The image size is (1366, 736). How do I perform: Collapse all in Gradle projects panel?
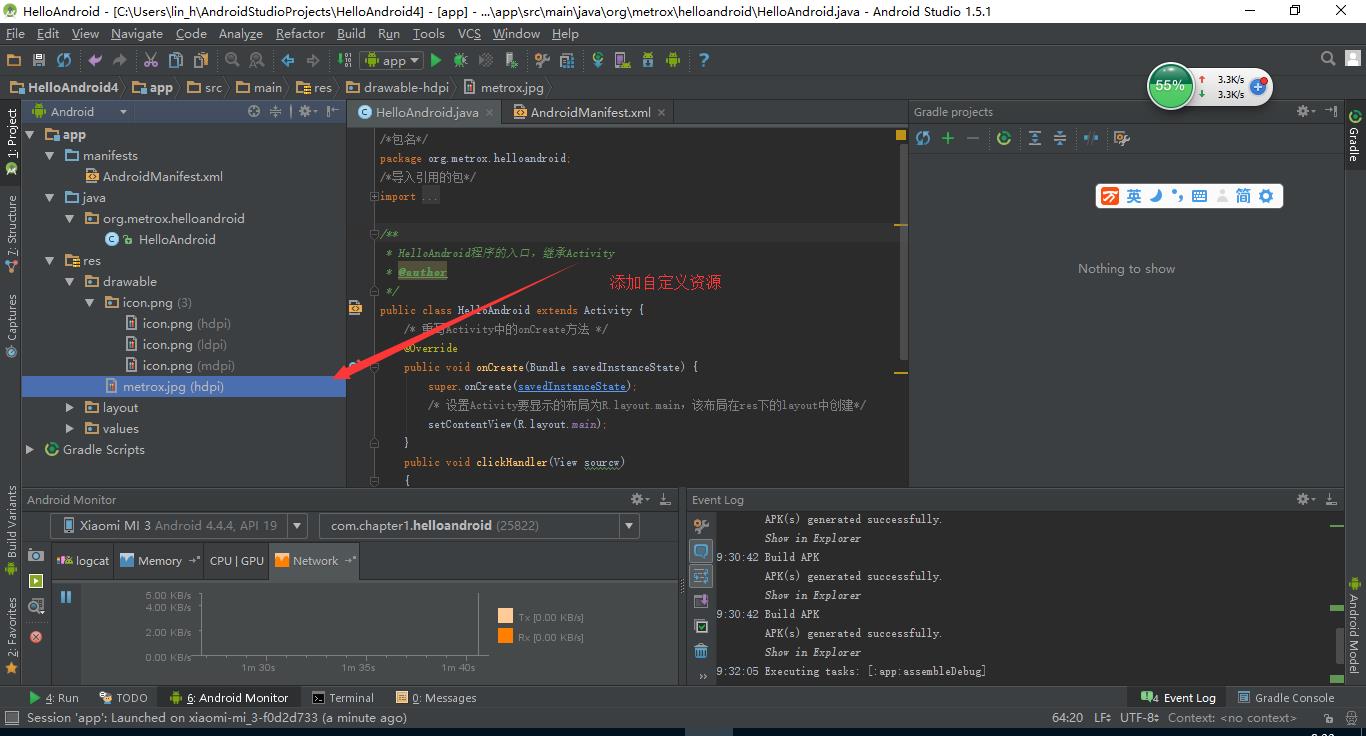click(x=1060, y=138)
